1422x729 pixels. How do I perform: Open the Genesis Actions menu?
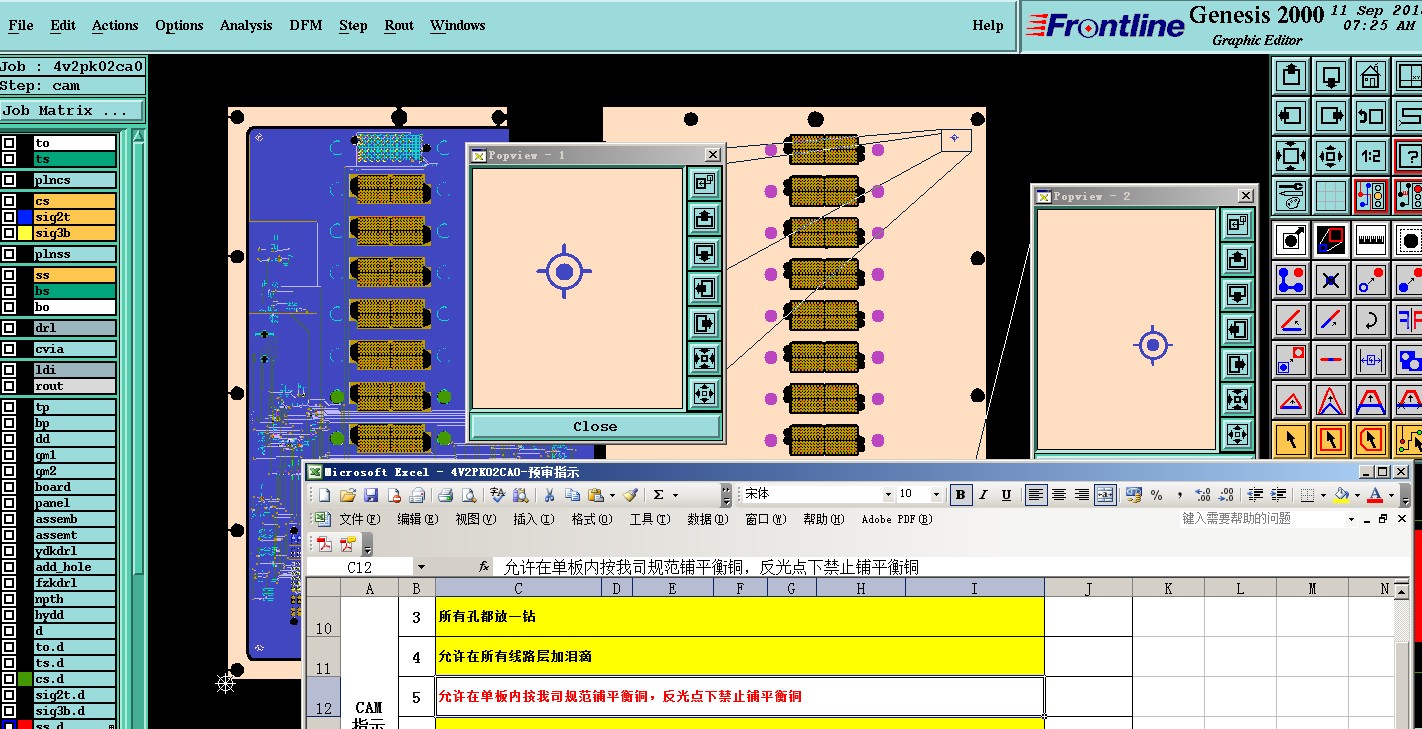coord(115,25)
